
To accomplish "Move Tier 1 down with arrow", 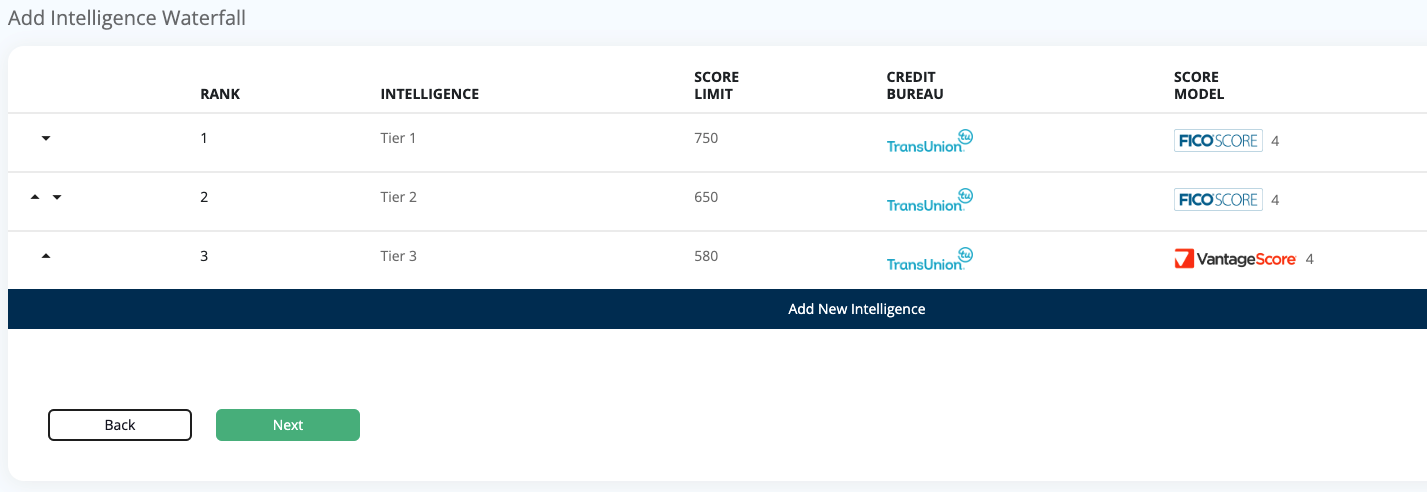I will tap(45, 139).
